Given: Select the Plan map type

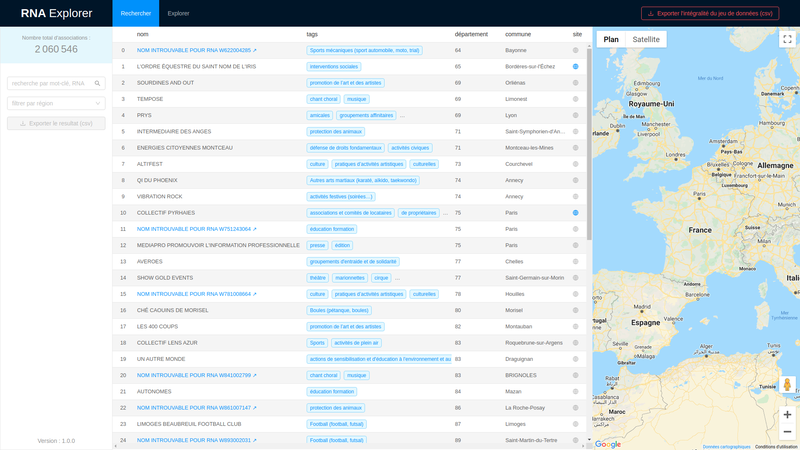Looking at the screenshot, I should [611, 39].
